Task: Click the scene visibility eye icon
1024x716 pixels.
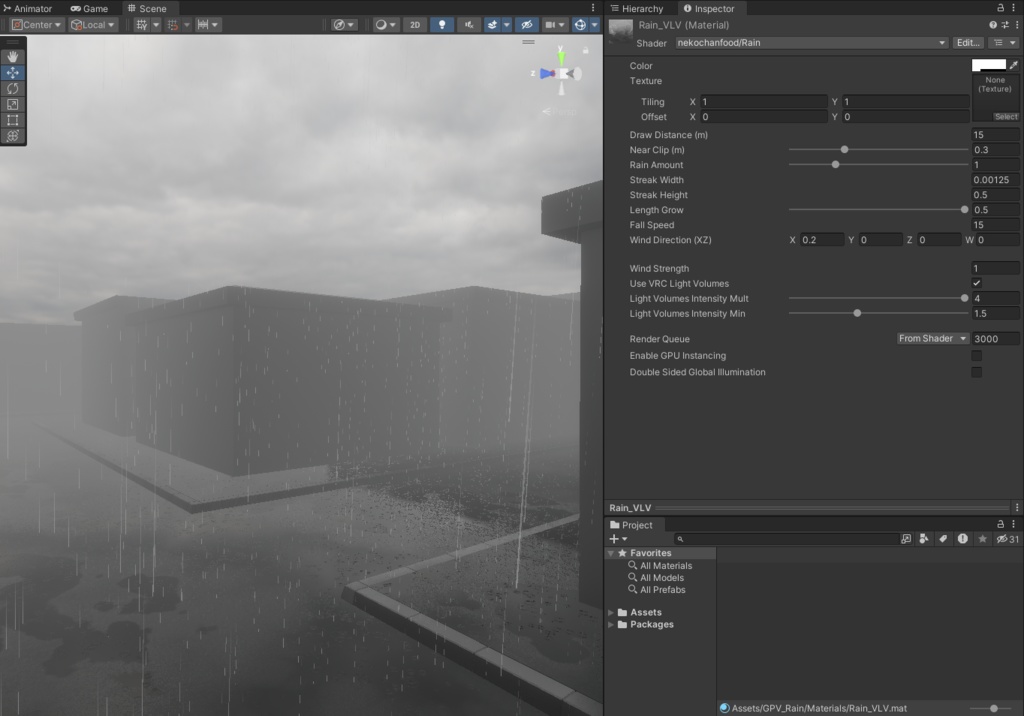Action: 527,25
